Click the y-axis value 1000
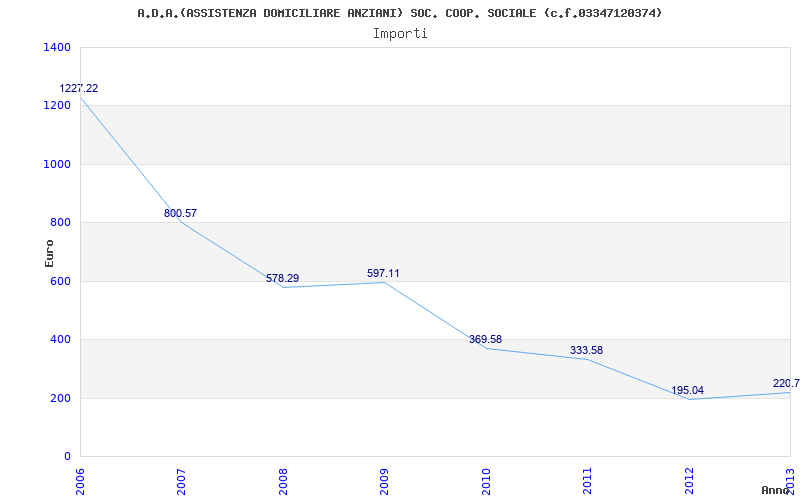800x500 pixels. click(x=58, y=164)
